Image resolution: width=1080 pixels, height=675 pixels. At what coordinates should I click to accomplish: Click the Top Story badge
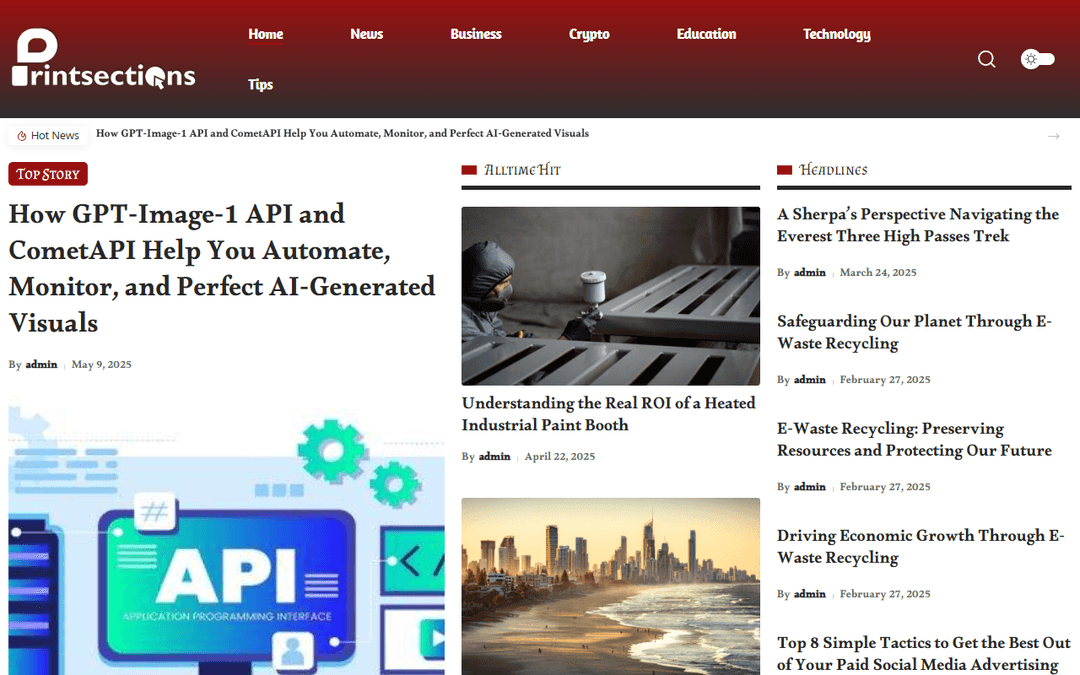48,174
